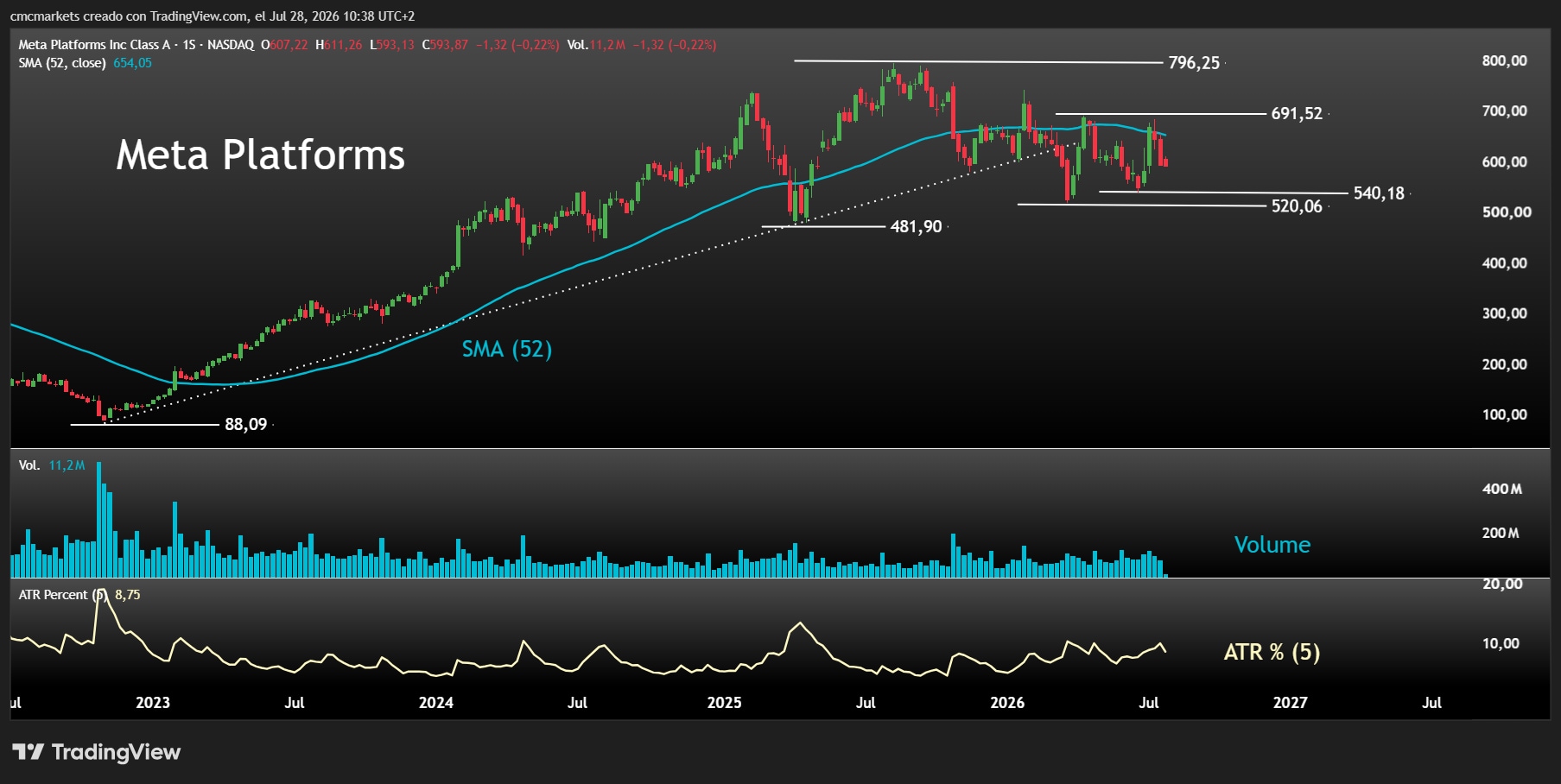Click the 540,18 support level label
This screenshot has width=1561, height=784.
point(1379,193)
